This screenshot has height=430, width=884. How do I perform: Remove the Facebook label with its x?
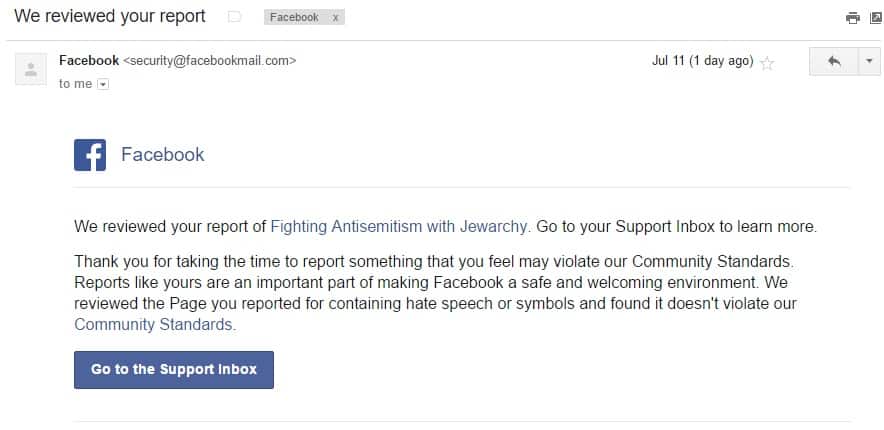335,17
